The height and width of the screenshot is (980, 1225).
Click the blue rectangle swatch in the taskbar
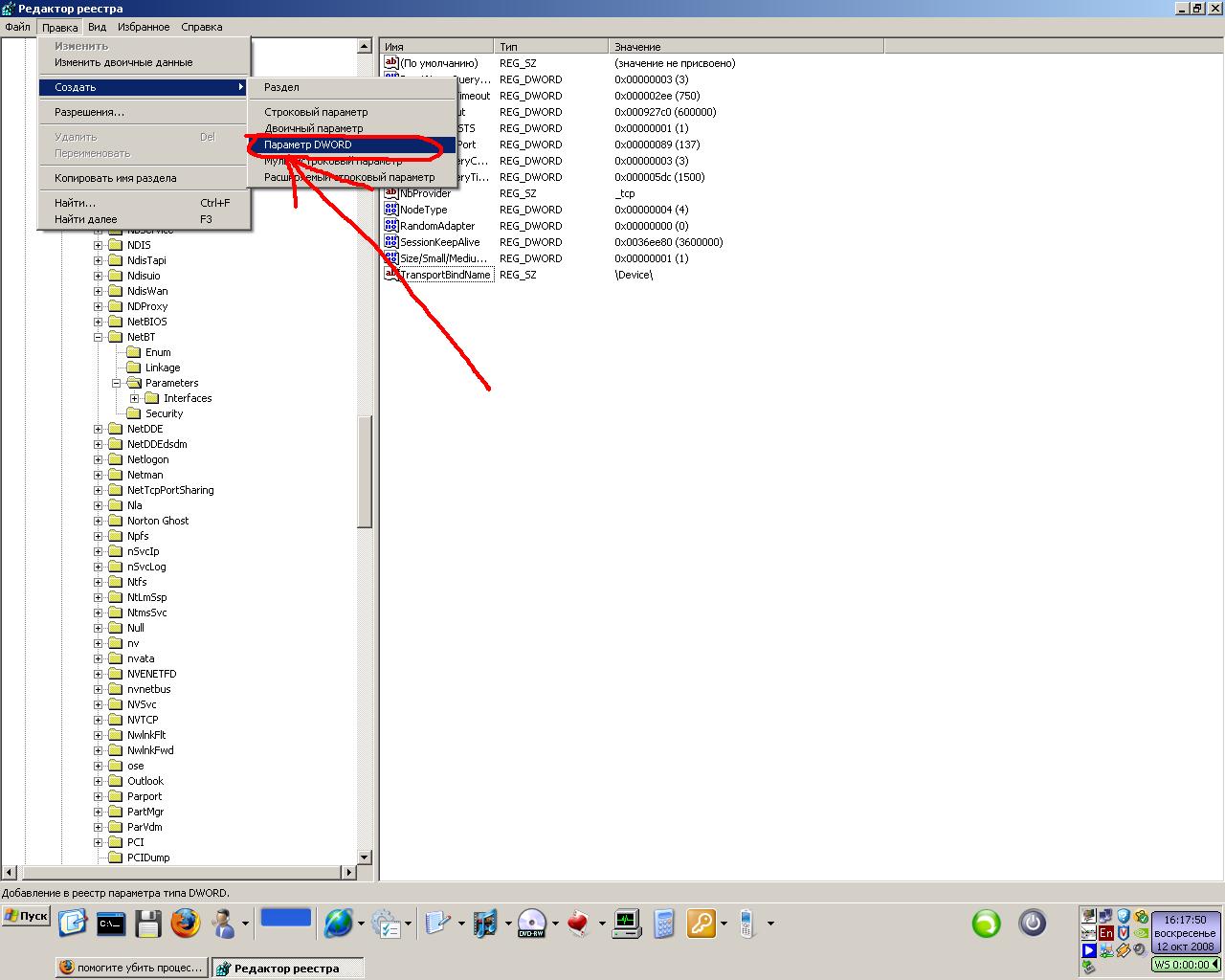286,917
